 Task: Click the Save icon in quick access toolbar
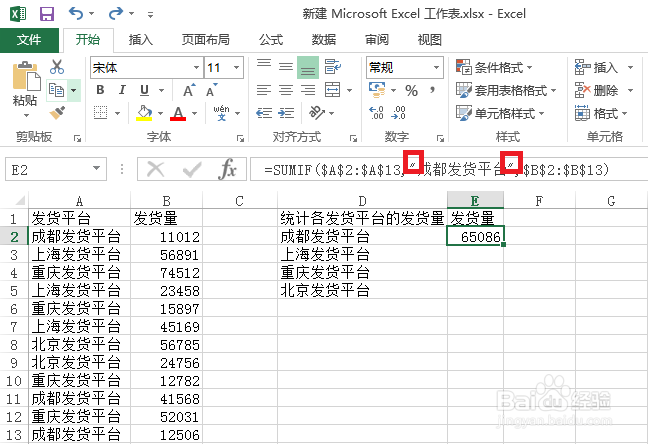47,14
